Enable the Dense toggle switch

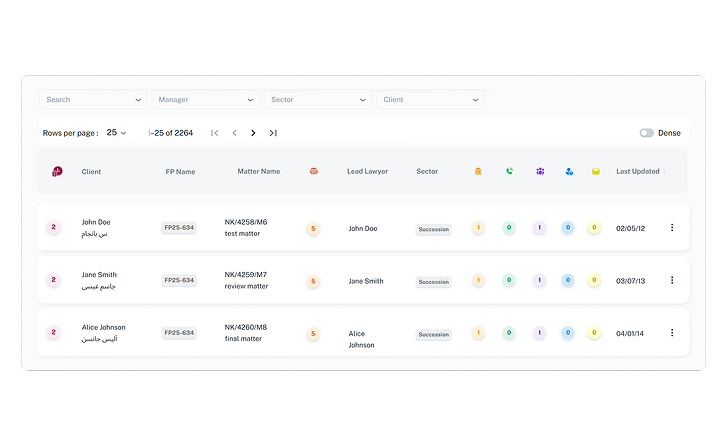point(646,133)
